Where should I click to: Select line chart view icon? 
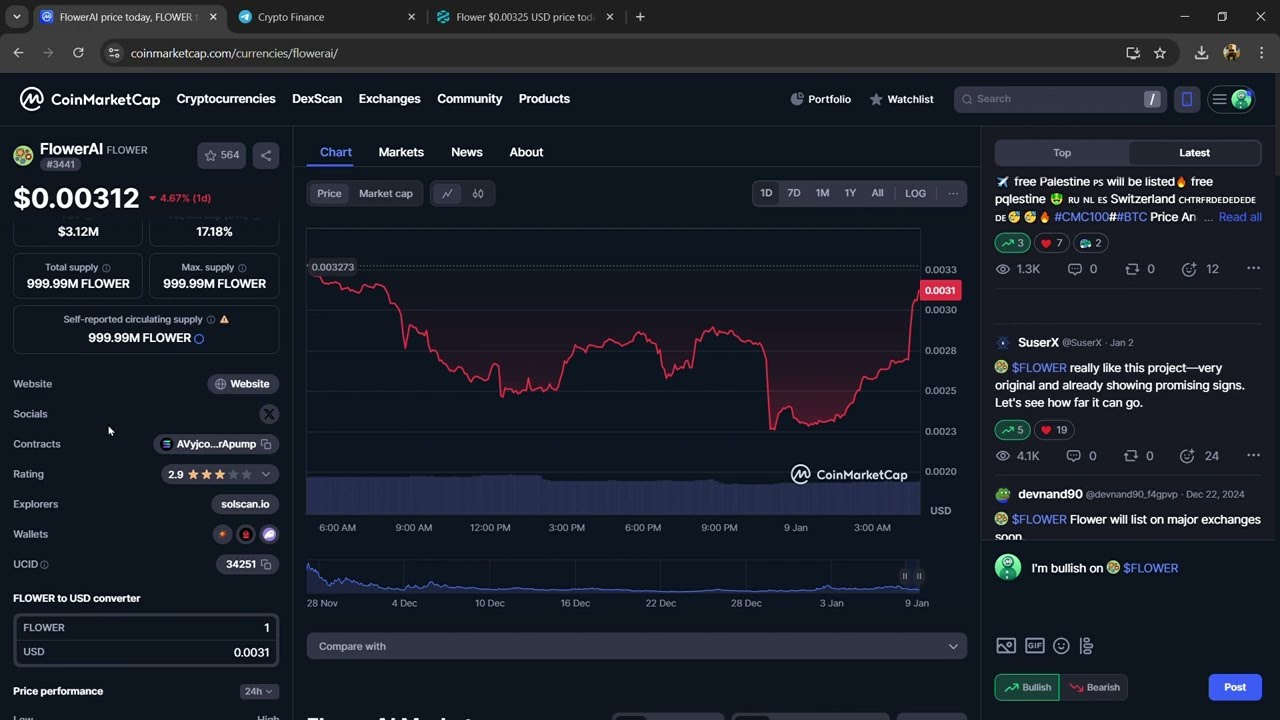coord(447,194)
